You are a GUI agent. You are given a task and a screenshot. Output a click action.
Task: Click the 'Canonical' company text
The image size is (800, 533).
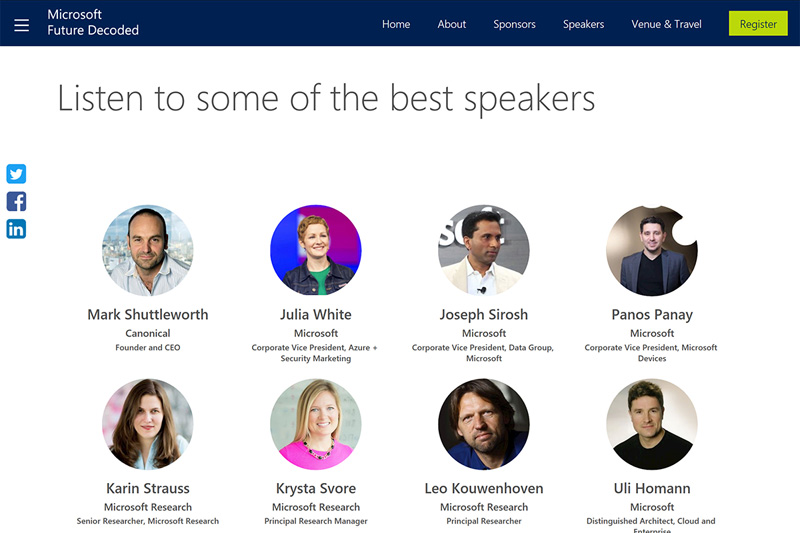pos(147,333)
